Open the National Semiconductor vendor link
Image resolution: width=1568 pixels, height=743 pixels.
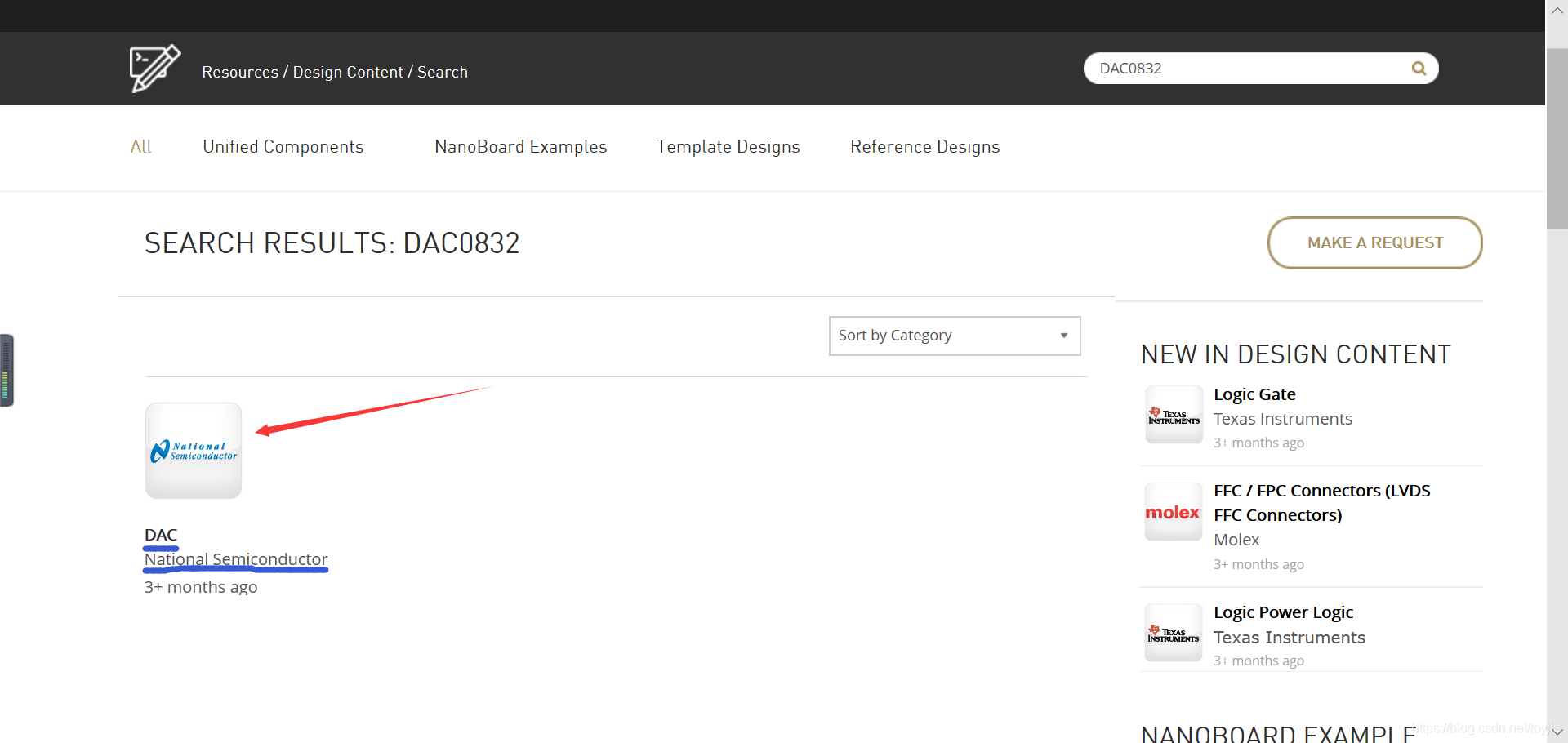pos(236,559)
